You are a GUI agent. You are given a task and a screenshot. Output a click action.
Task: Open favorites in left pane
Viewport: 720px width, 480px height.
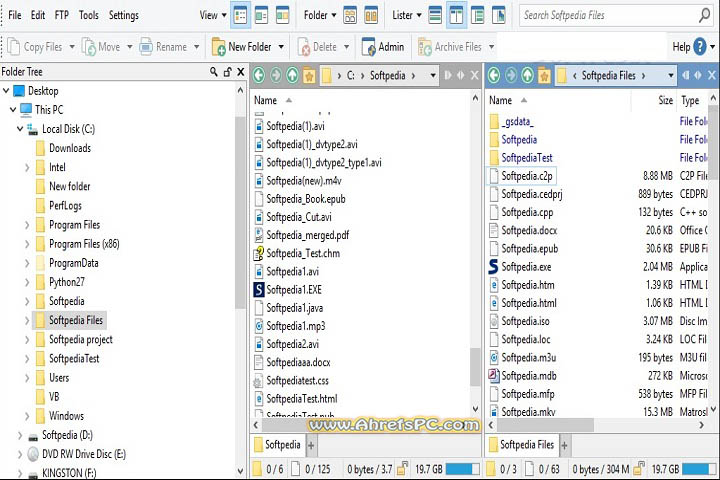tap(309, 75)
